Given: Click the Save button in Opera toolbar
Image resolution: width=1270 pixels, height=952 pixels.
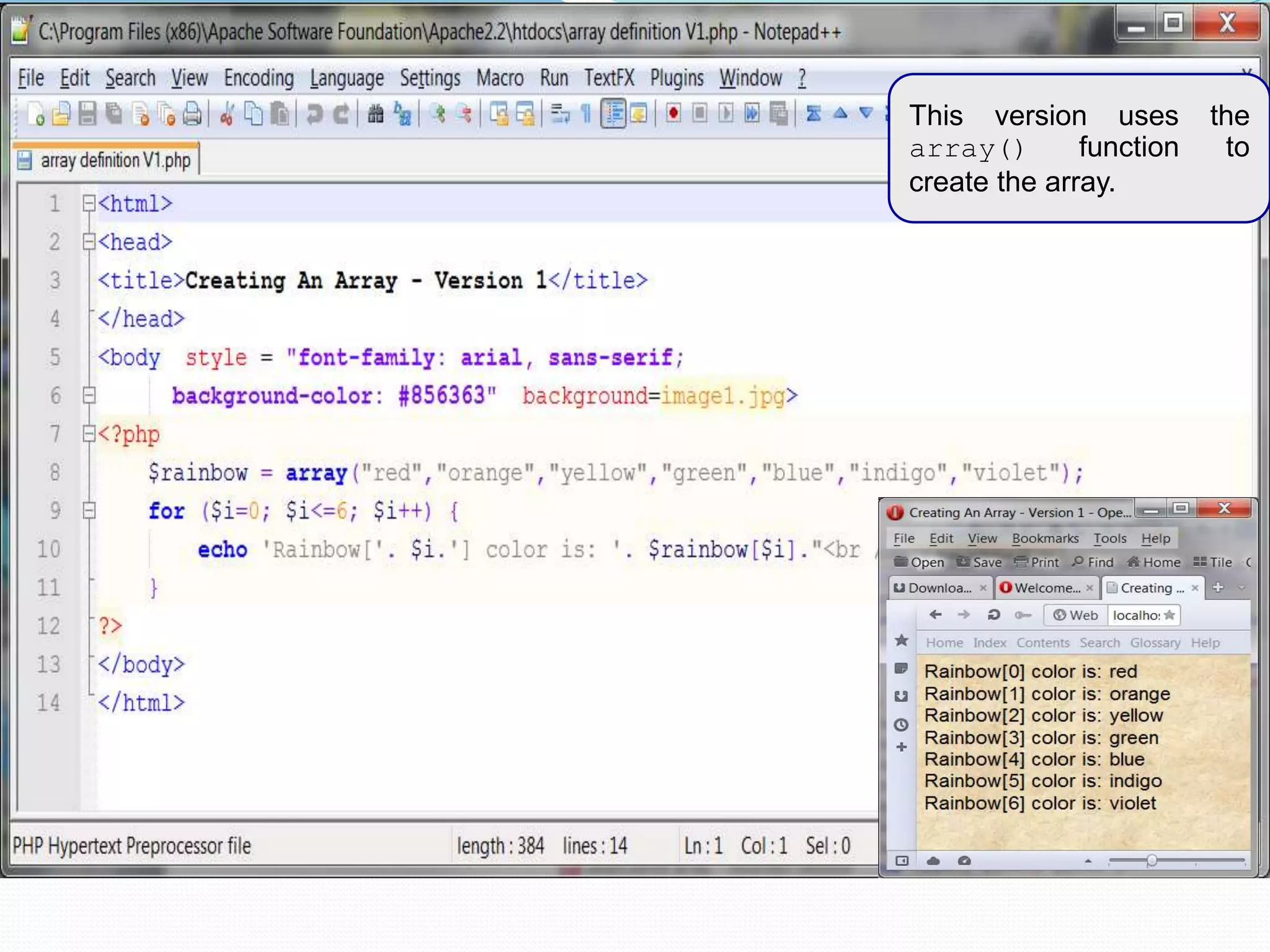Looking at the screenshot, I should 979,562.
